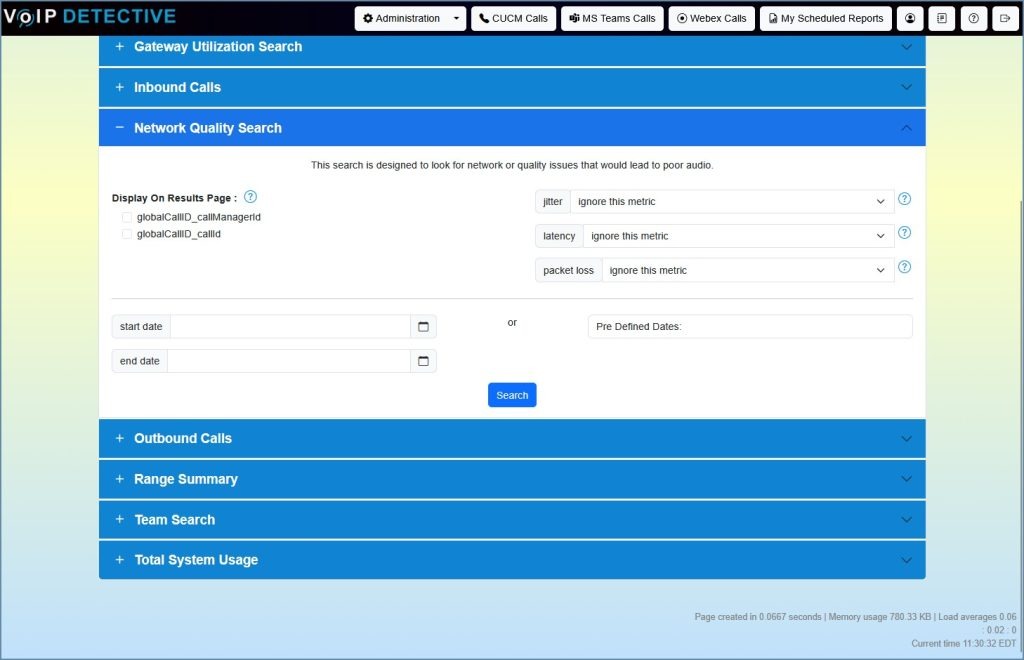Open the end date calendar picker icon
This screenshot has width=1024, height=660.
coord(422,360)
